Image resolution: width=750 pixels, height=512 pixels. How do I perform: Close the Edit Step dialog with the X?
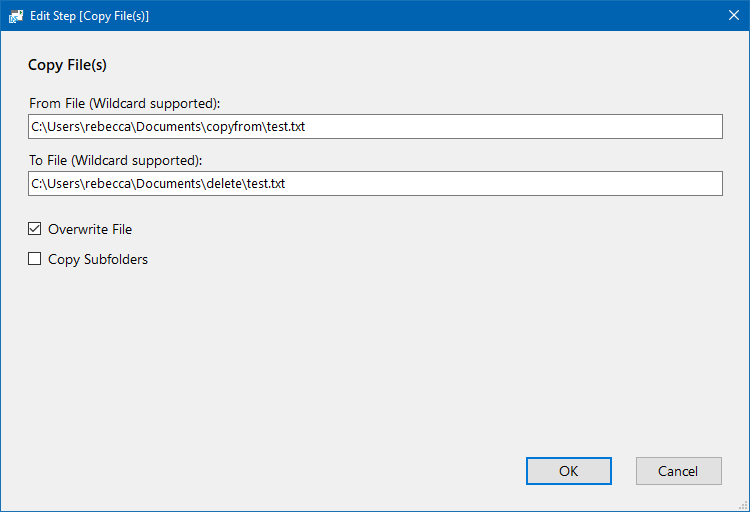tap(734, 15)
